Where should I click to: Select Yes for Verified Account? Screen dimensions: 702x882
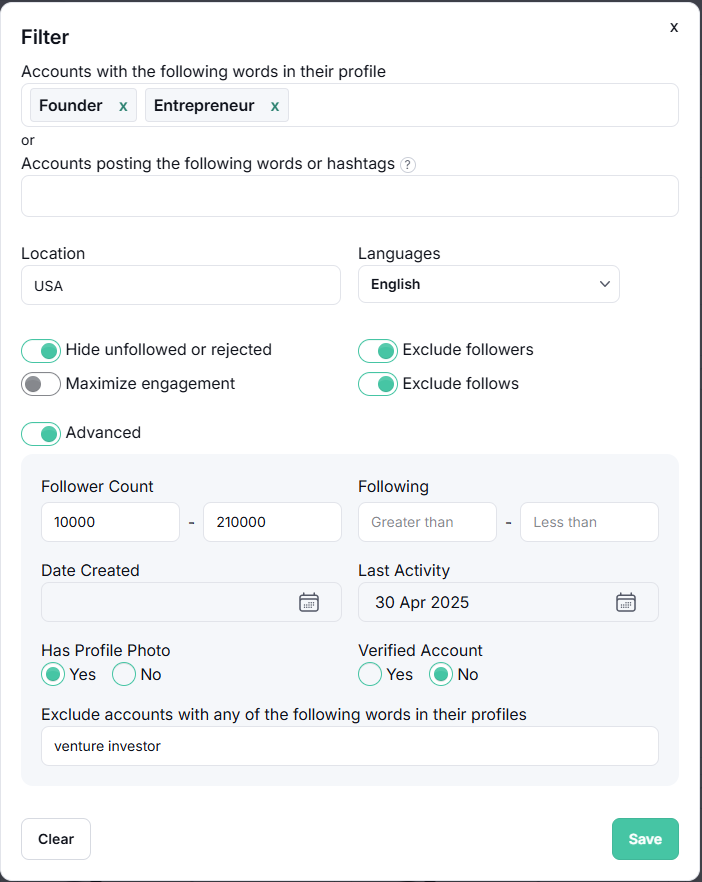370,674
